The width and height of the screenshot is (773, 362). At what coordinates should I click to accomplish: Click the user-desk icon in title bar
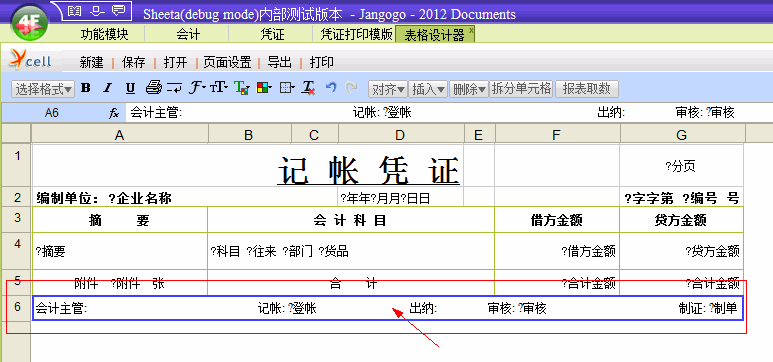pos(97,10)
